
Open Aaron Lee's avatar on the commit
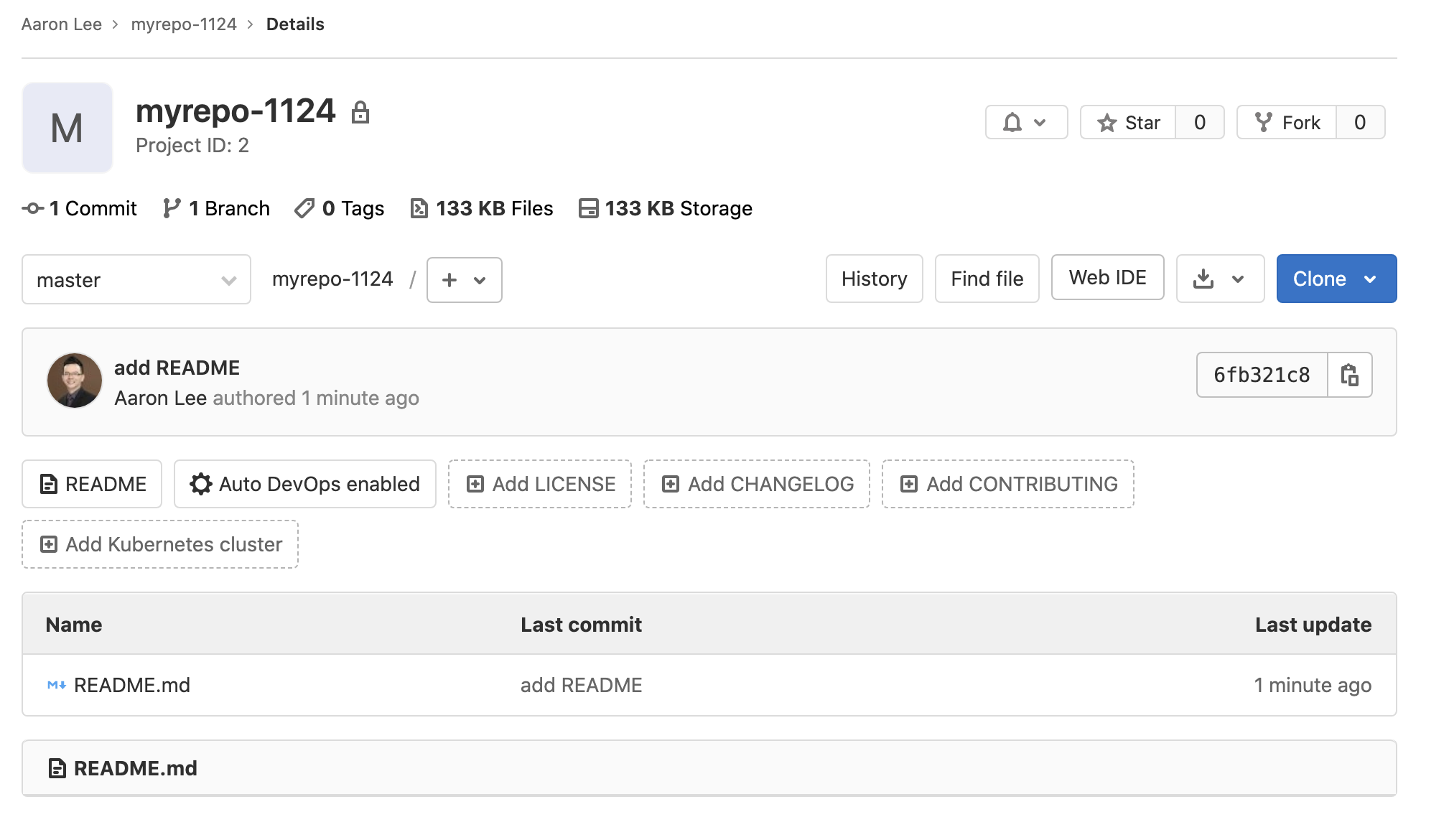pos(74,381)
